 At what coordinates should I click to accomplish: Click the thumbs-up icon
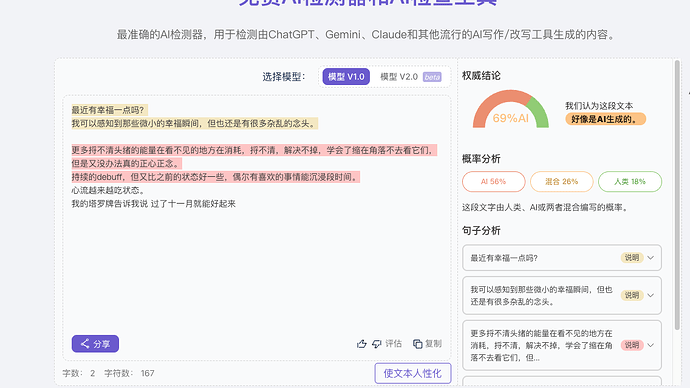point(362,344)
